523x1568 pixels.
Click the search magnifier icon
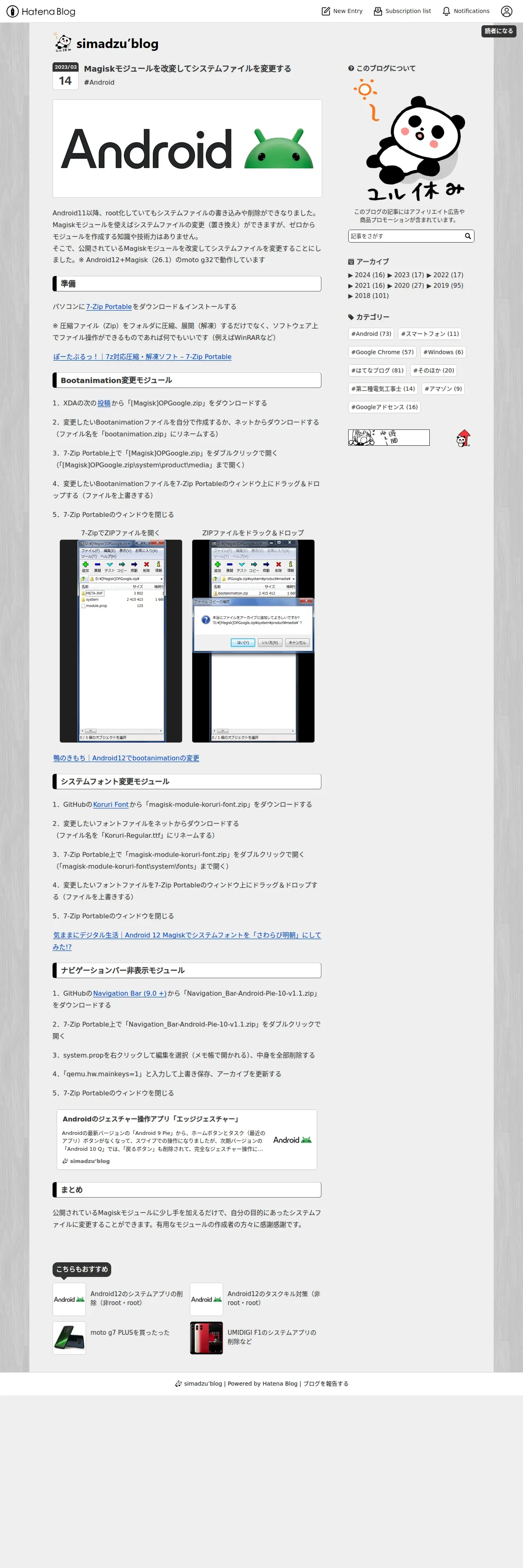(x=468, y=236)
